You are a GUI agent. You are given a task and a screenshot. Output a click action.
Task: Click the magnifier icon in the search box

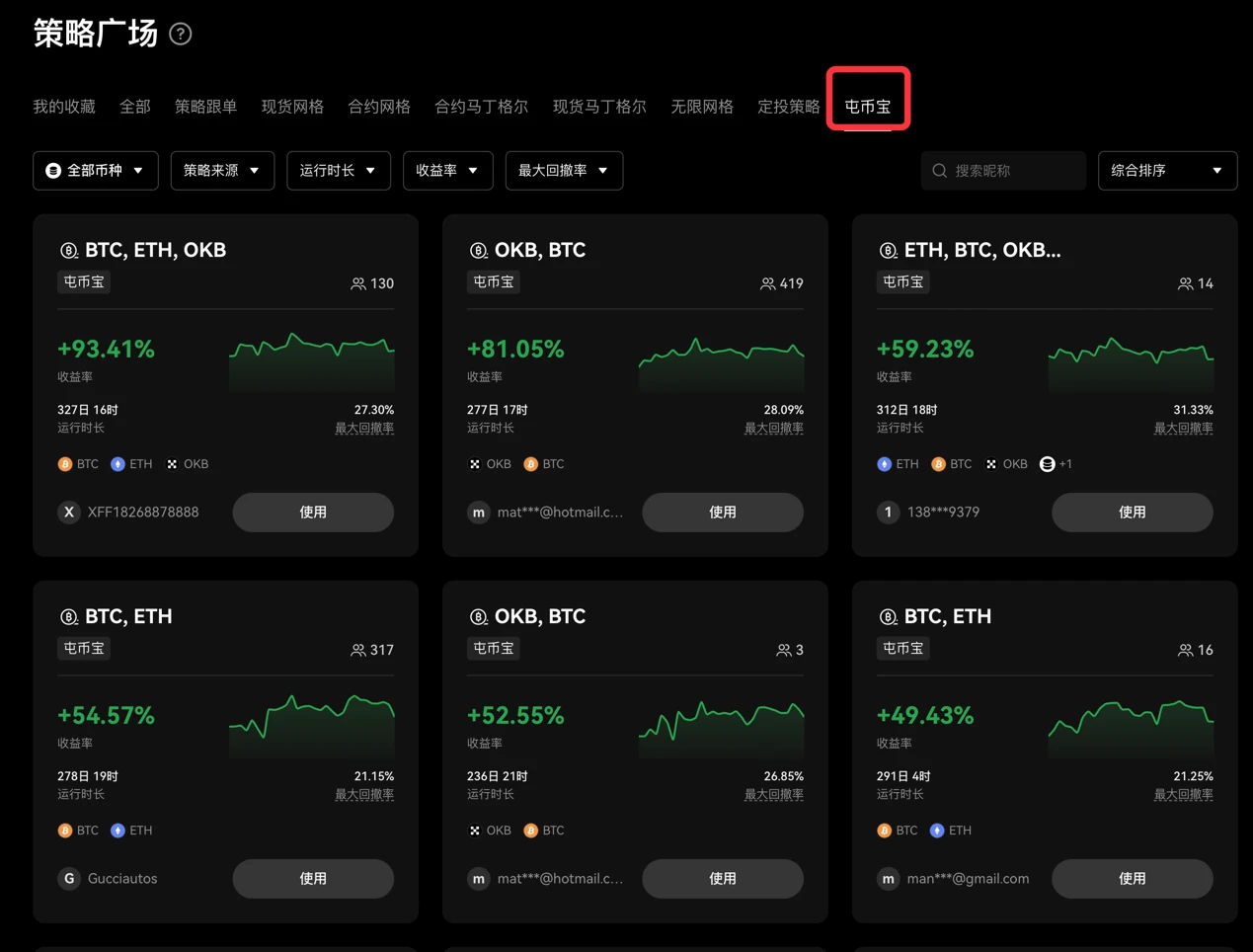pos(940,171)
